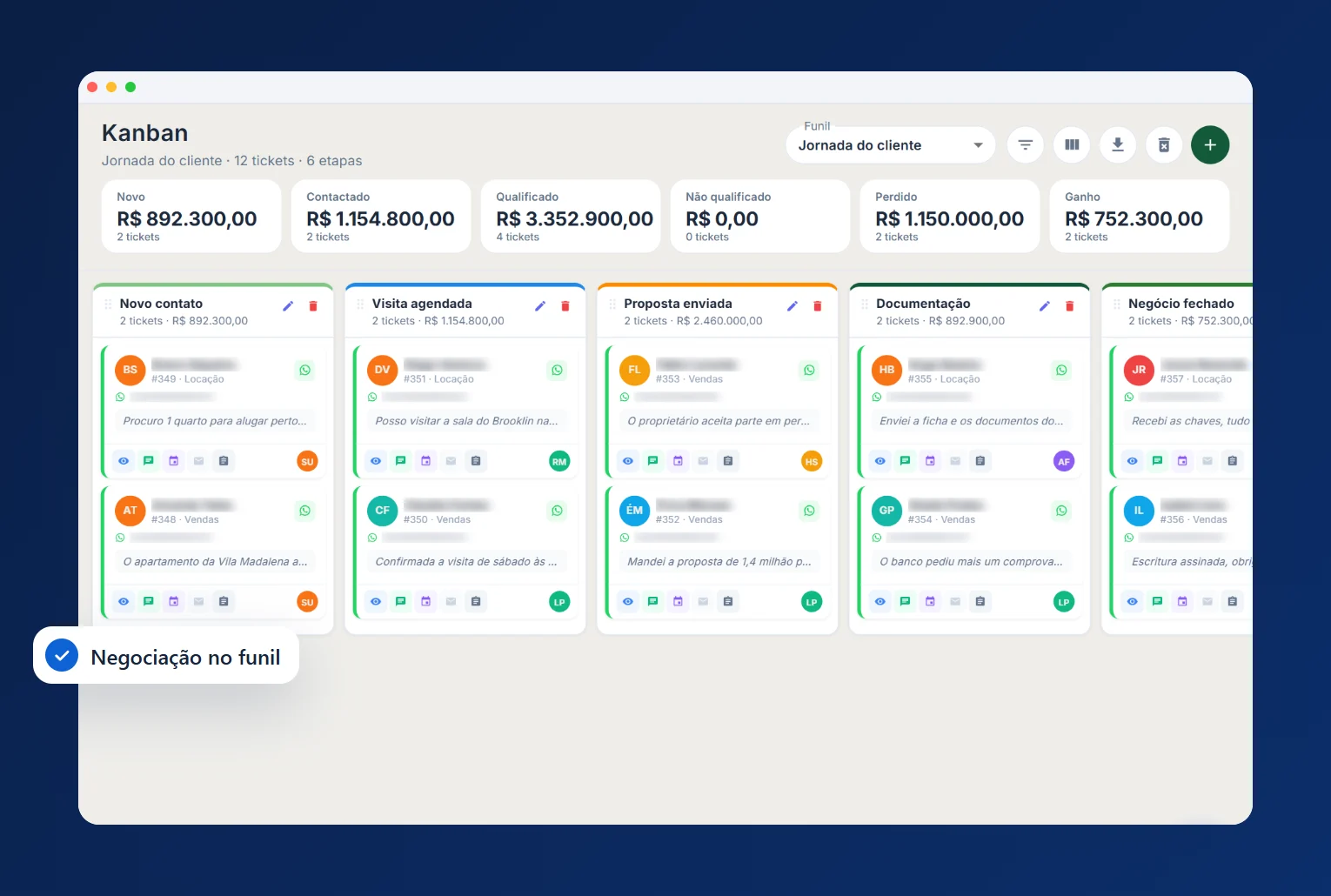View ticket #351 using eye icon
The height and width of the screenshot is (896, 1331).
click(376, 461)
